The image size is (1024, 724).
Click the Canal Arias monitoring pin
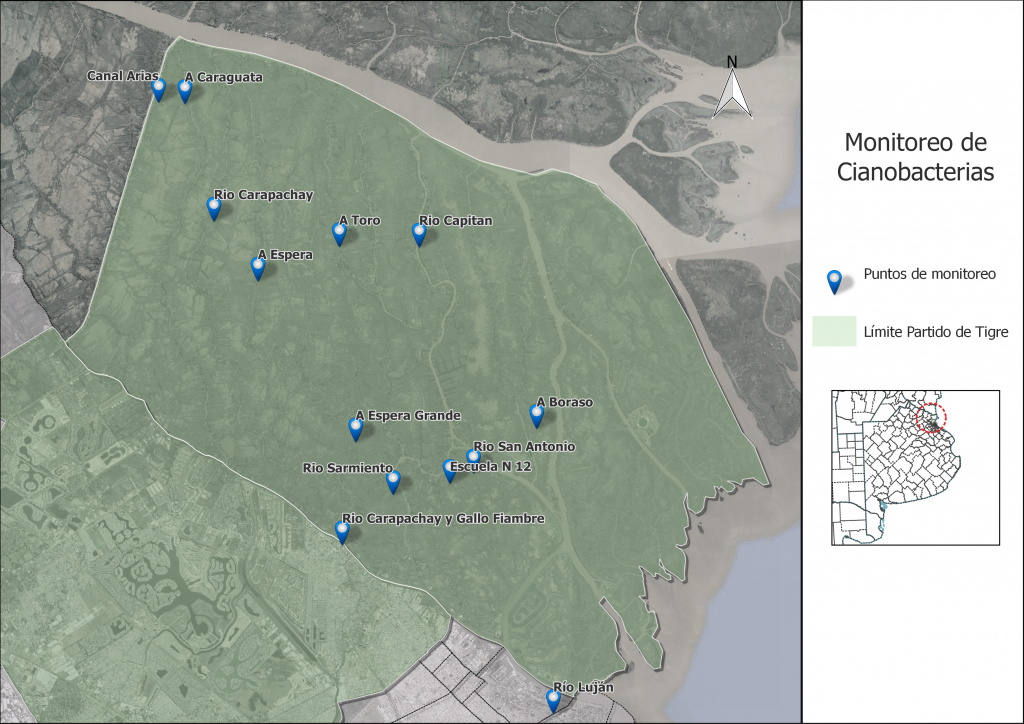[158, 90]
